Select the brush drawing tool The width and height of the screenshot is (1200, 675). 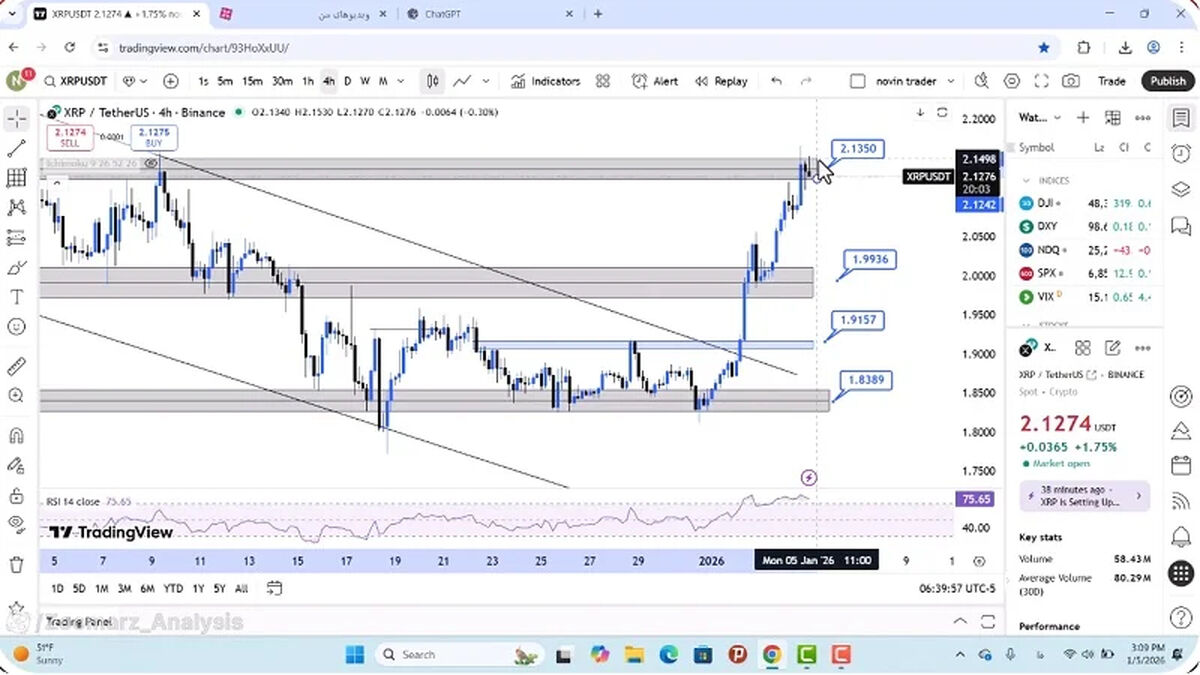point(16,267)
